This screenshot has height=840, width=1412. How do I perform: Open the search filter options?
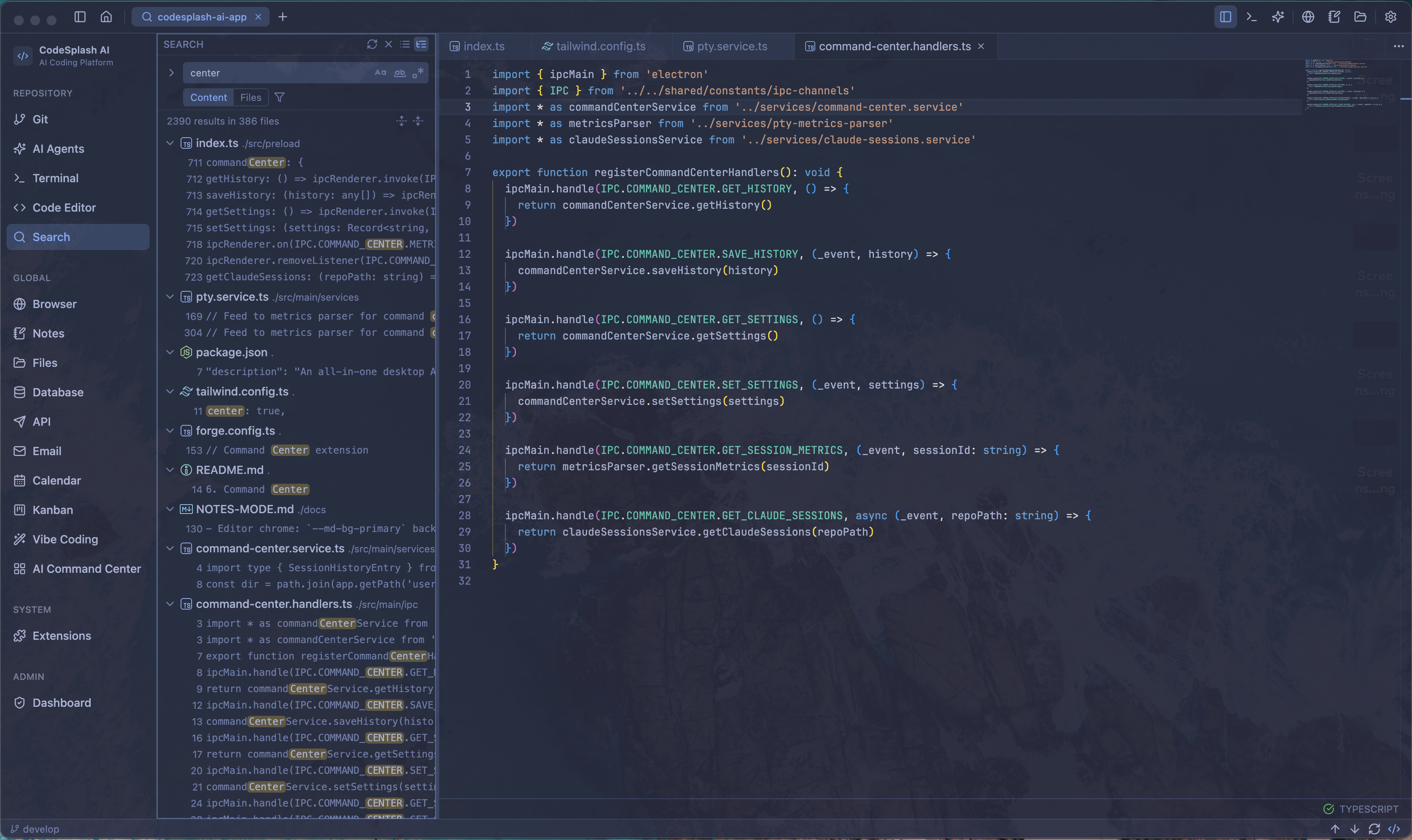point(279,97)
